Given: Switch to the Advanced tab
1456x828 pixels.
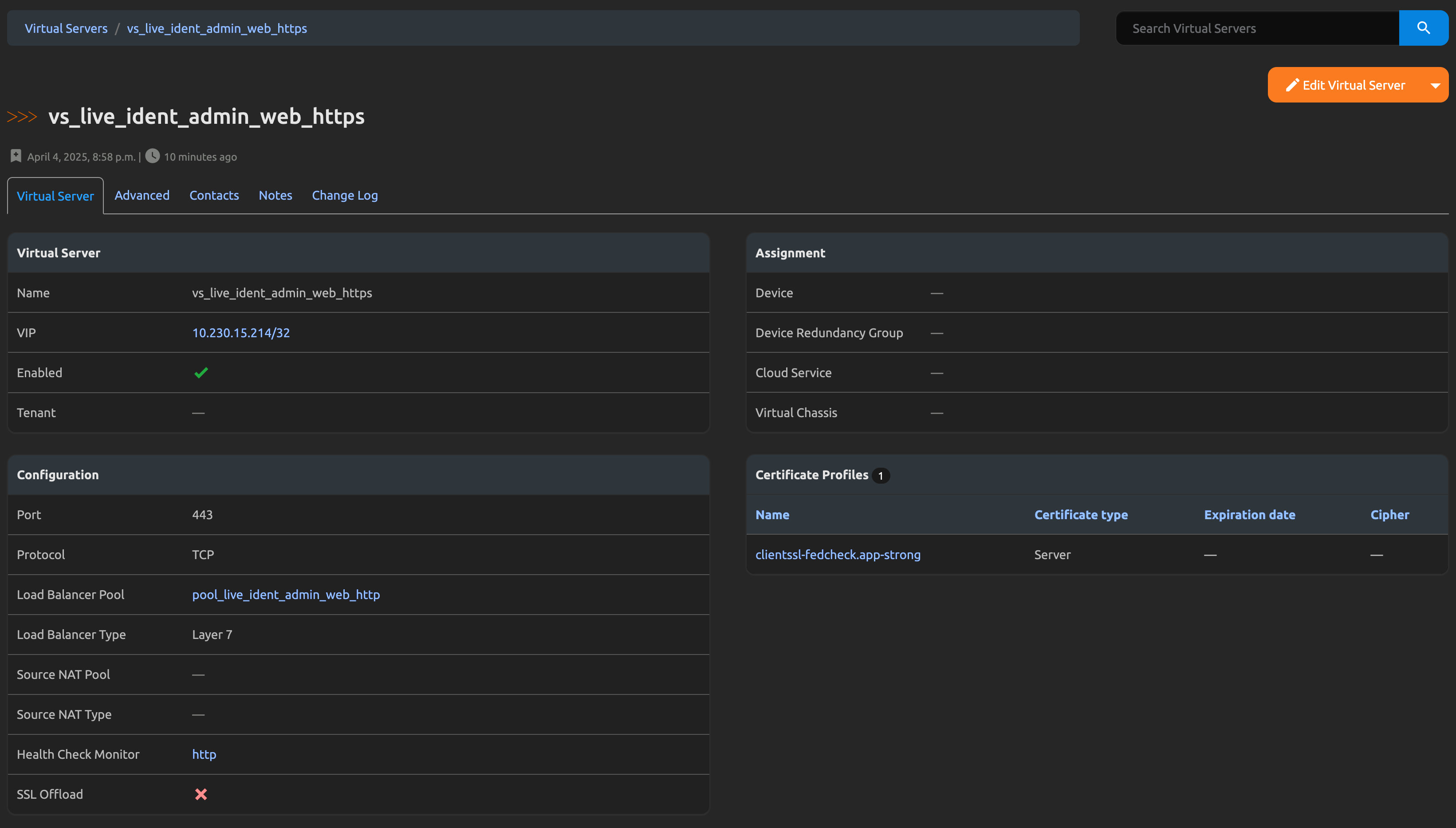Looking at the screenshot, I should (x=142, y=195).
